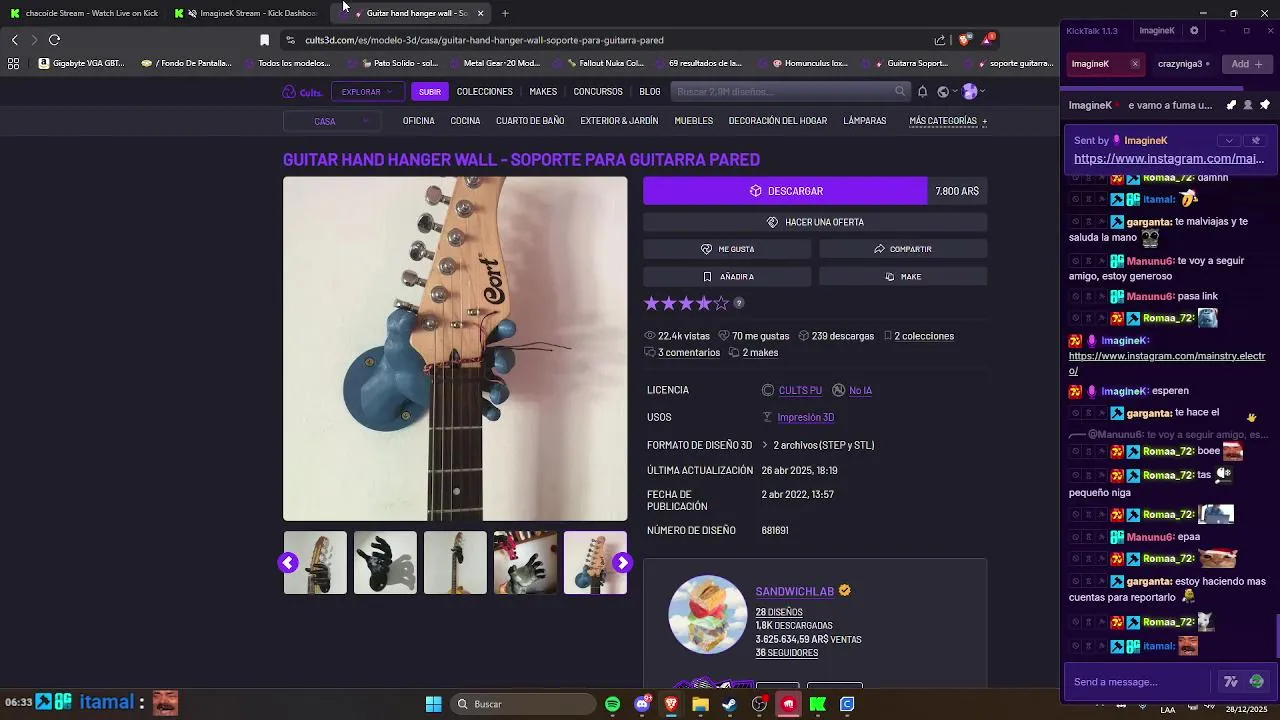The height and width of the screenshot is (720, 1280).
Task: Reload the page with refresh icon
Action: [x=54, y=40]
